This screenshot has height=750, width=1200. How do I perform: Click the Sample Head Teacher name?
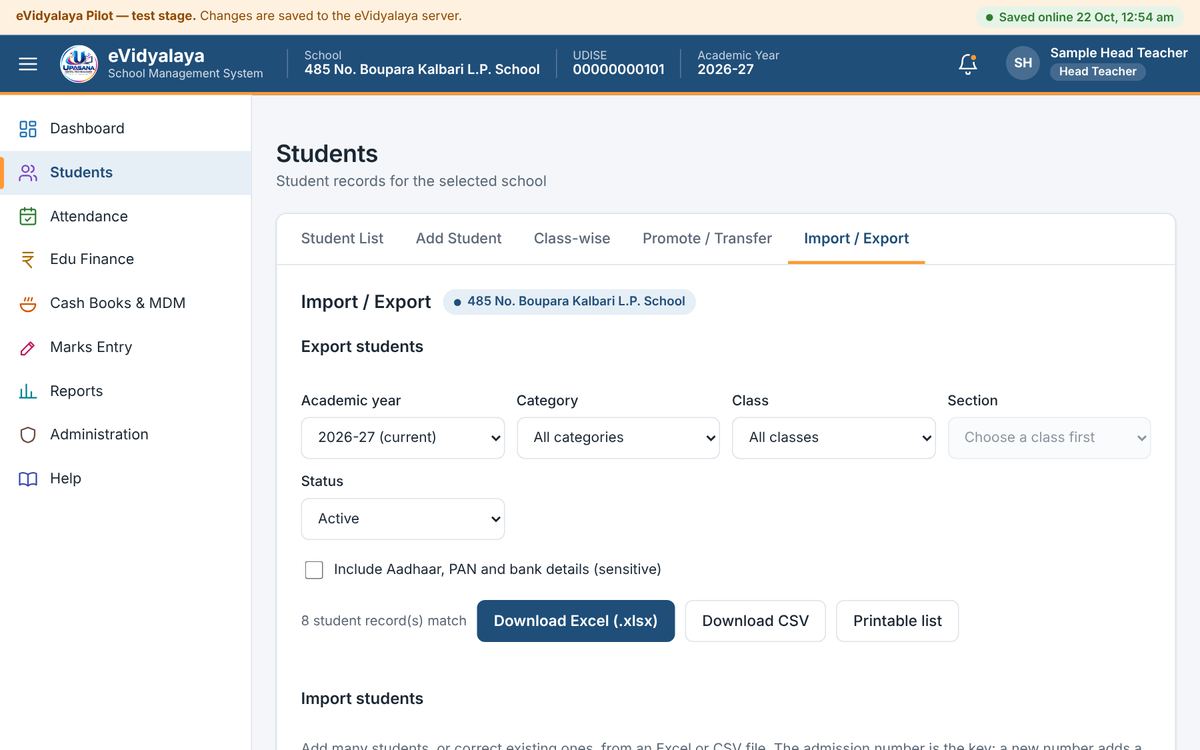tap(1119, 52)
